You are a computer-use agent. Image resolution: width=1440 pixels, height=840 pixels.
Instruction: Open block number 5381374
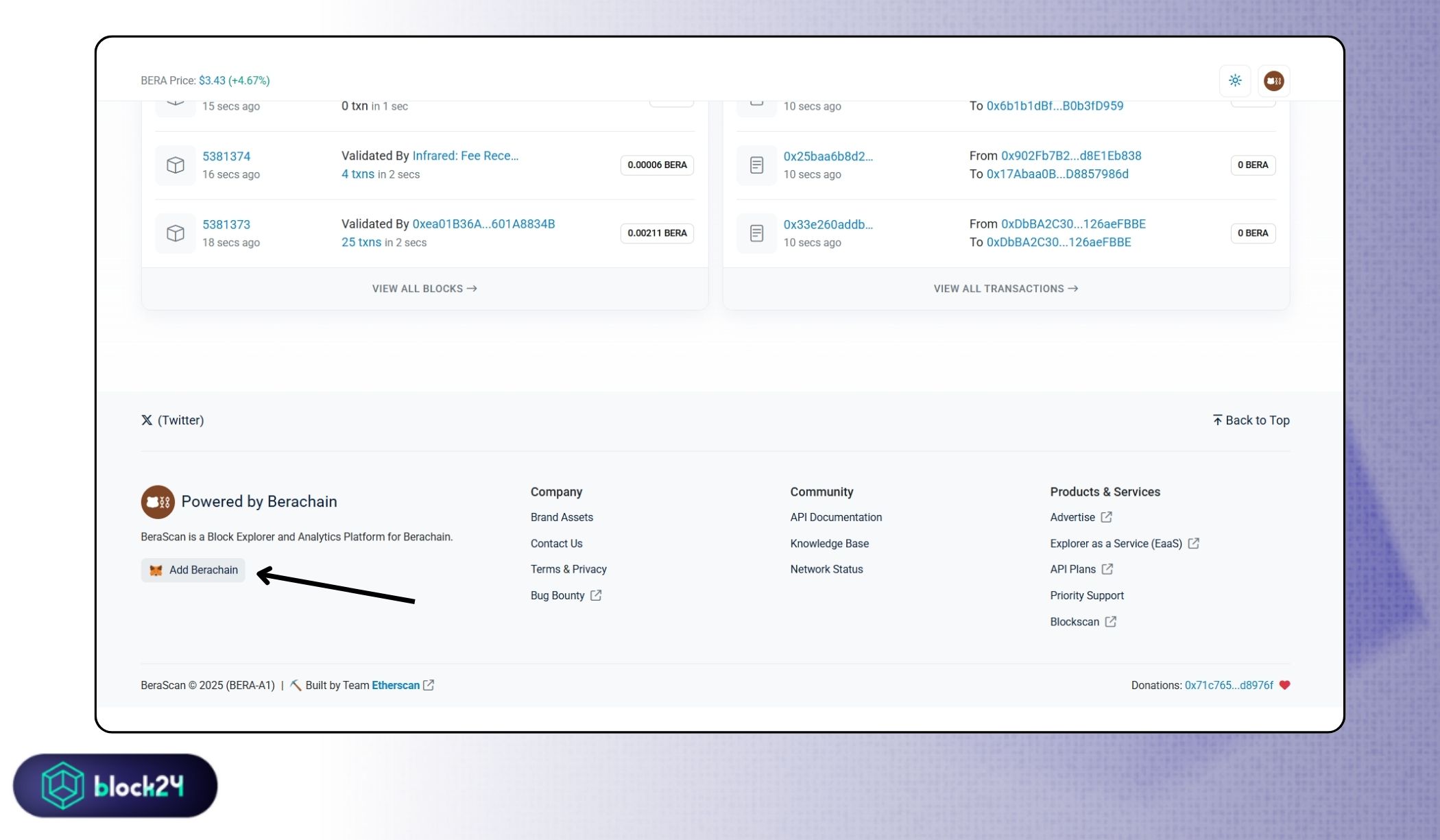(x=226, y=156)
